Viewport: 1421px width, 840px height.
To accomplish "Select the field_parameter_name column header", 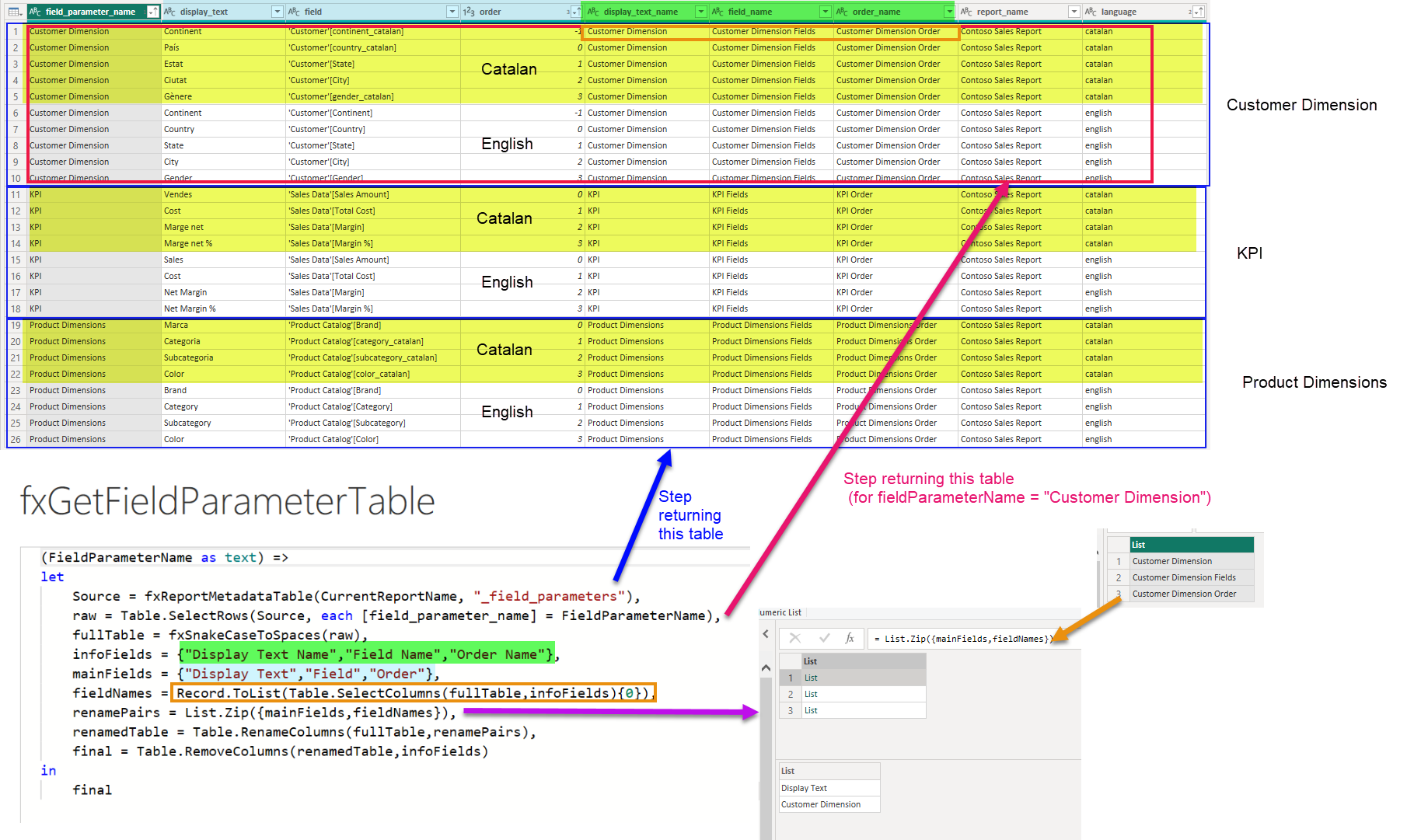I will tap(90, 12).
